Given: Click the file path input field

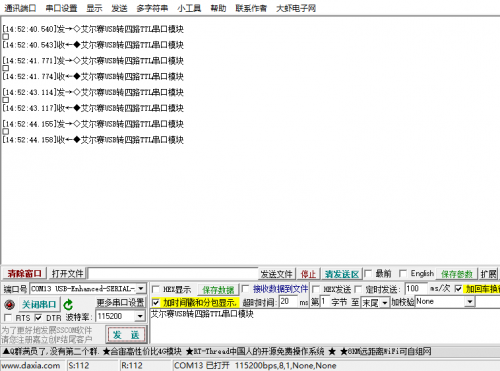Looking at the screenshot, I should point(173,274).
